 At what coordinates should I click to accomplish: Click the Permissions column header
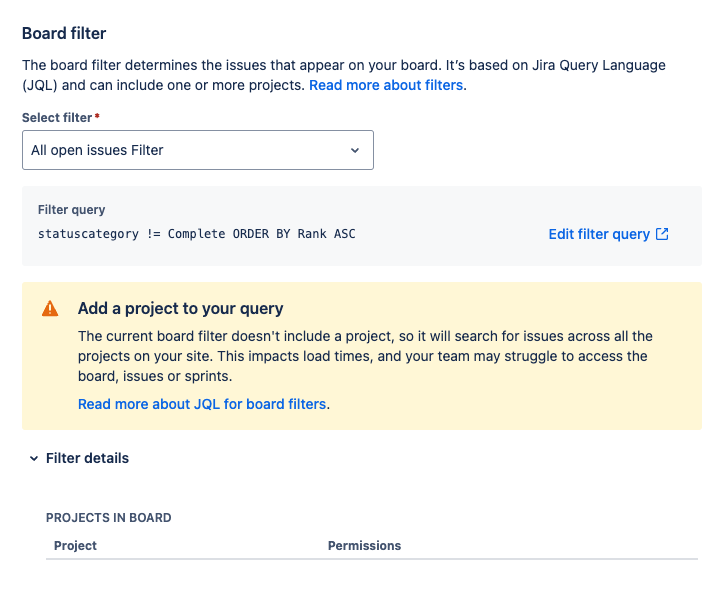pos(364,545)
